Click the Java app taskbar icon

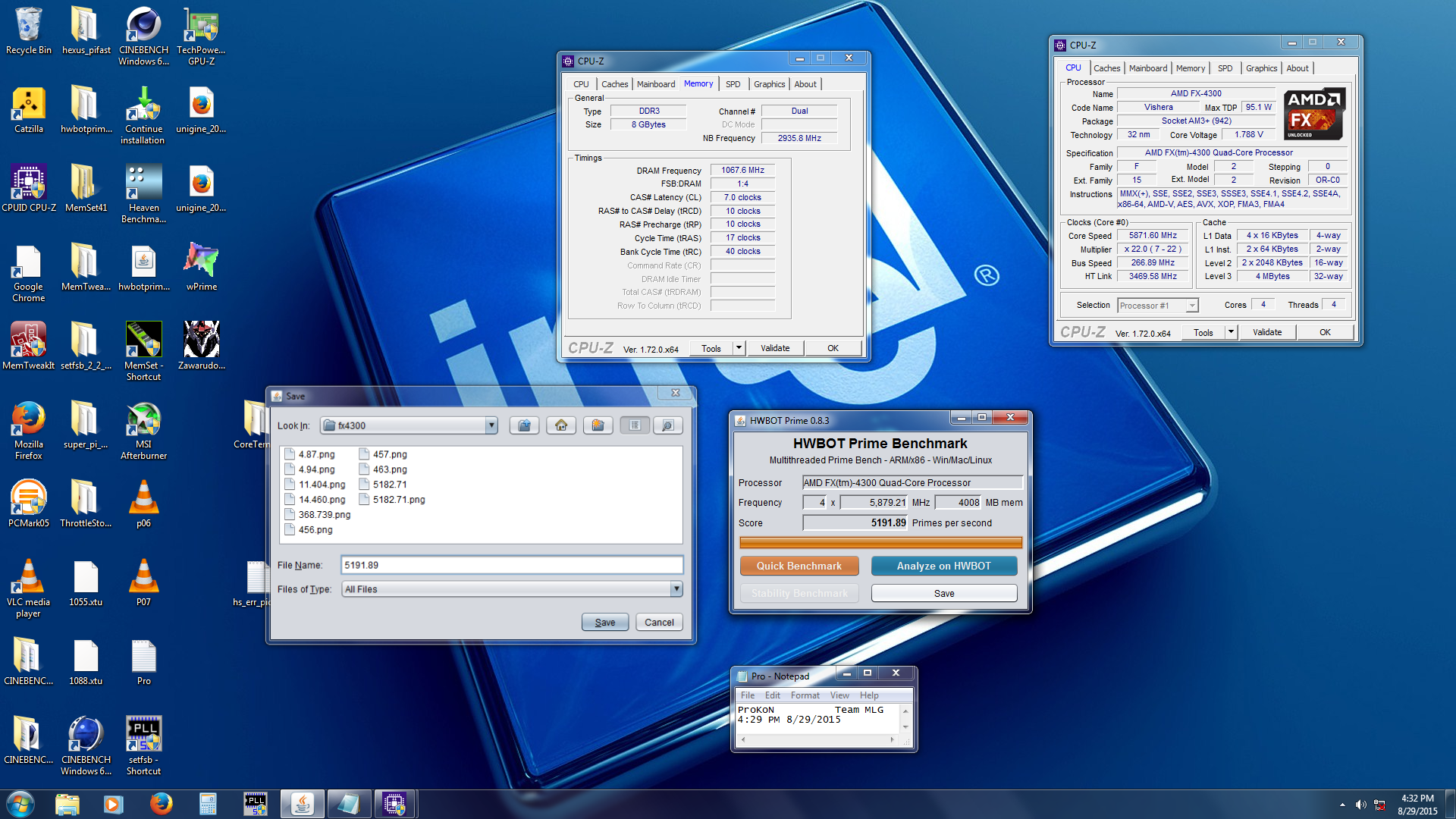pos(302,804)
